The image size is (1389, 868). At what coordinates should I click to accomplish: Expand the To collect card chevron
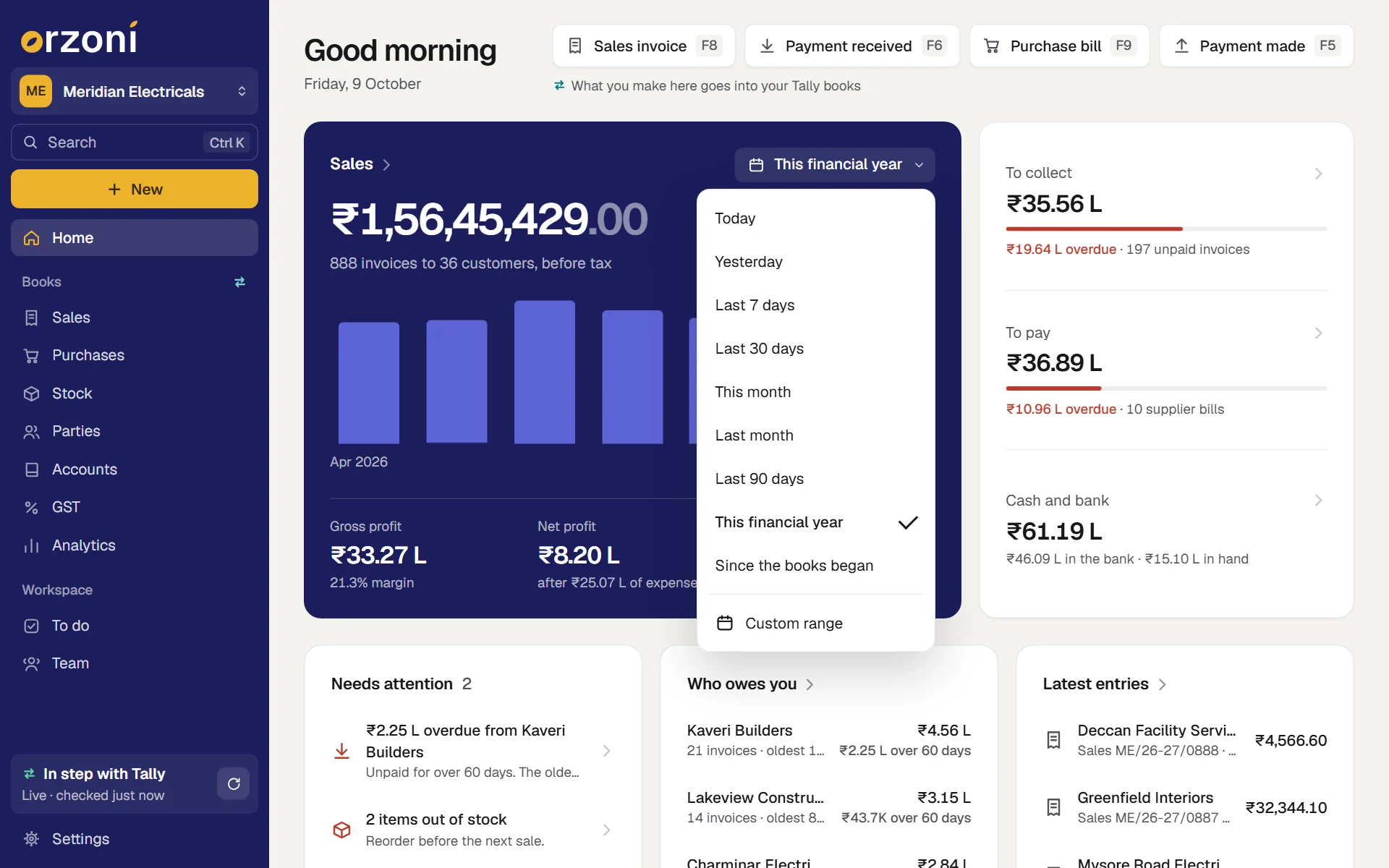click(x=1318, y=174)
